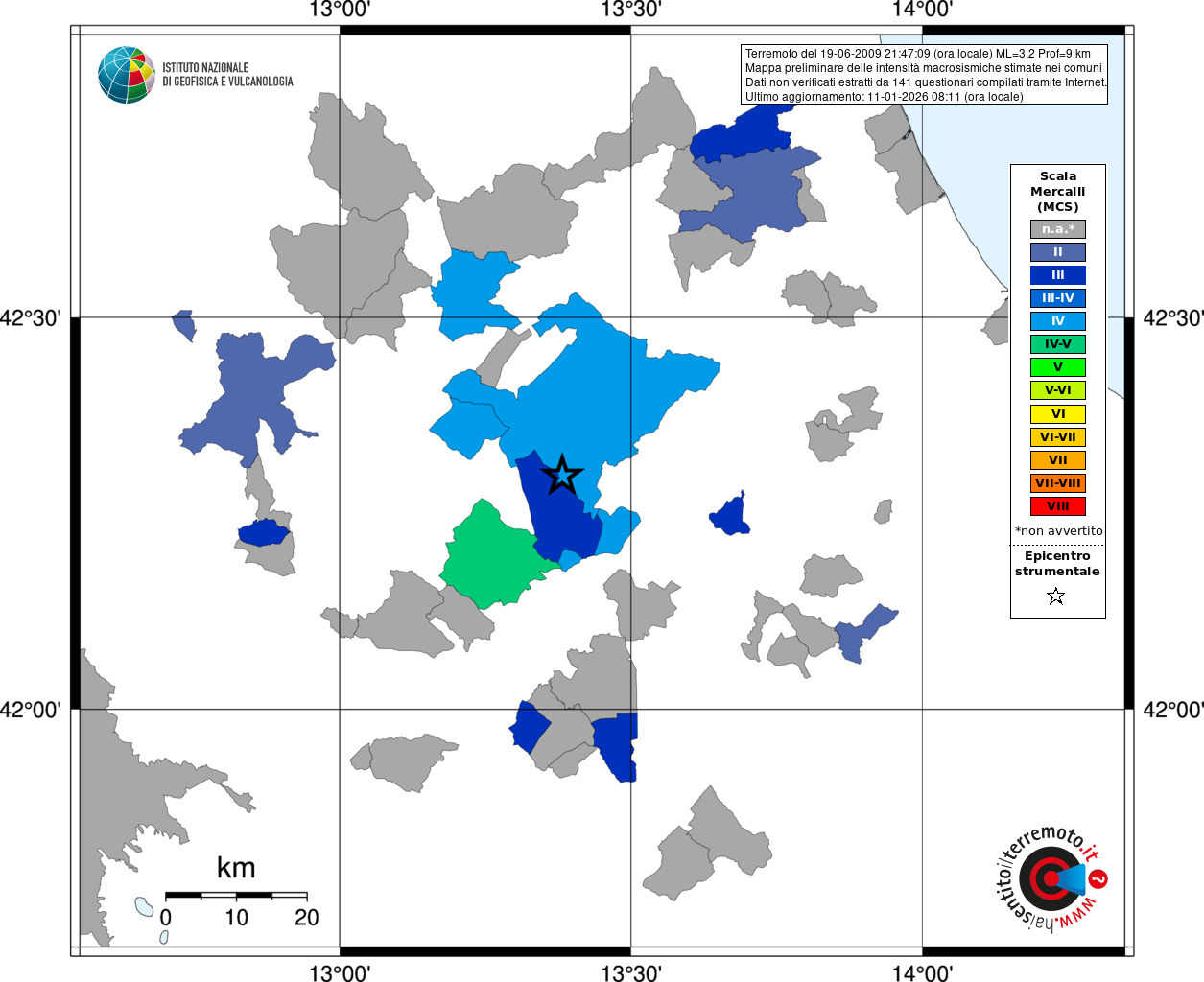1204x982 pixels.
Task: Select the VI yellow legend swatch
Action: click(x=1058, y=414)
